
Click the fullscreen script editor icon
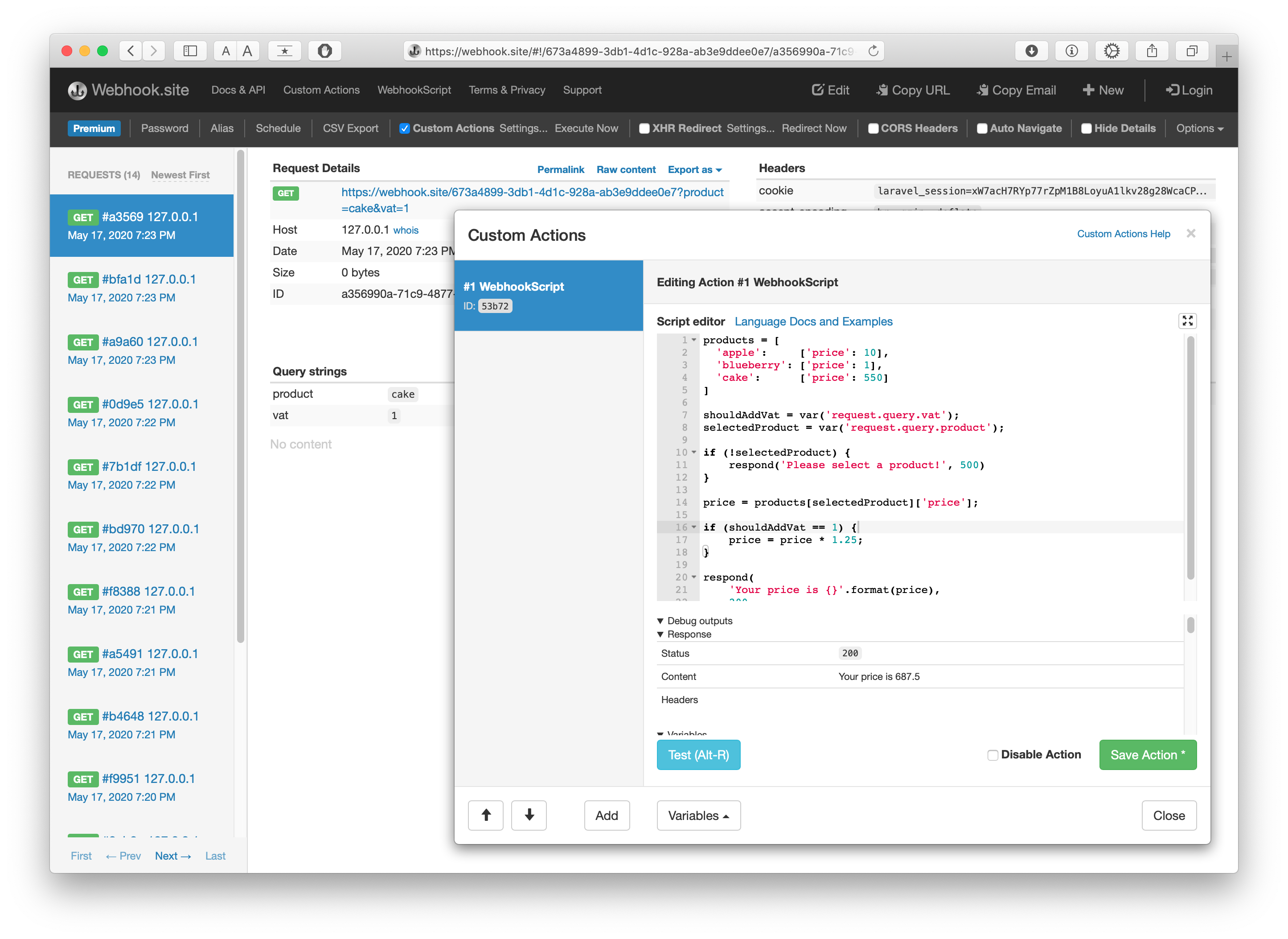coord(1187,321)
